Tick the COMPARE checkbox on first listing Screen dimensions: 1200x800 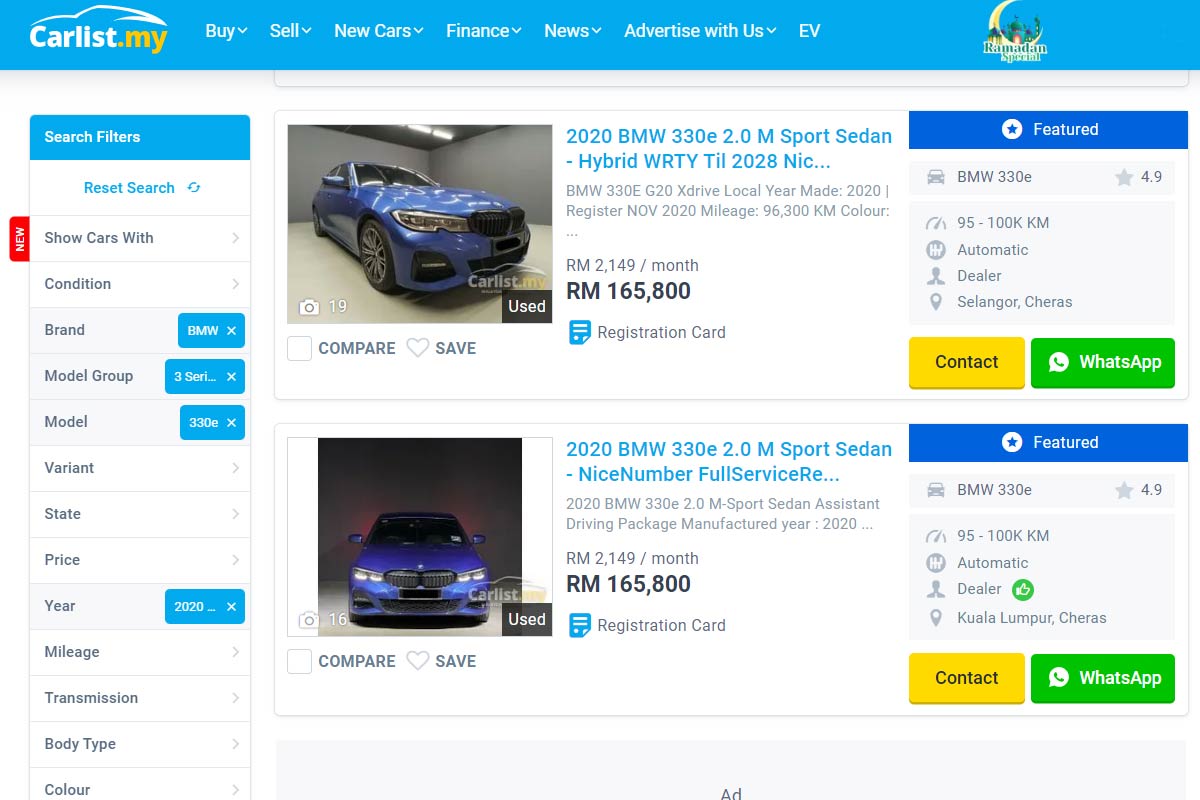pos(300,348)
